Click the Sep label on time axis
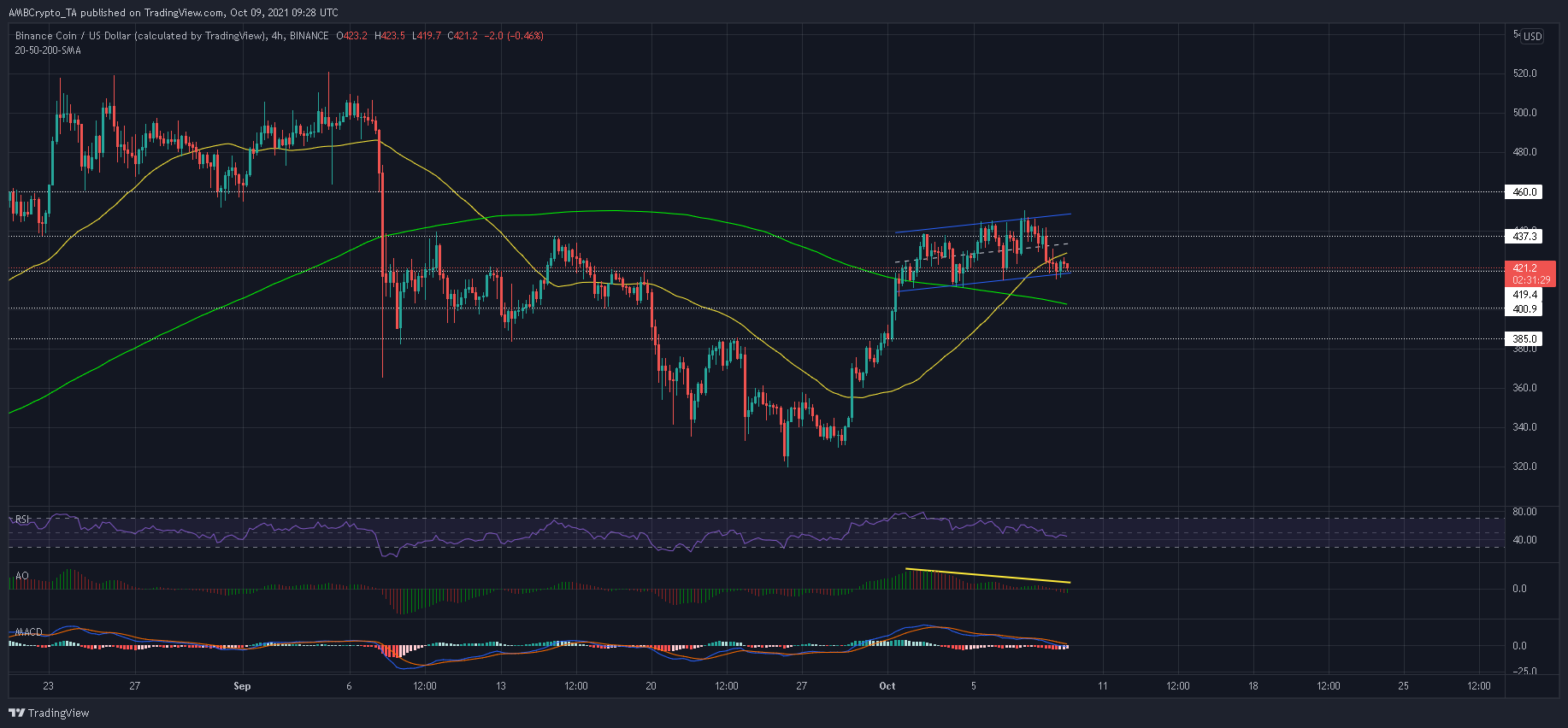This screenshot has height=728, width=1568. coord(242,686)
